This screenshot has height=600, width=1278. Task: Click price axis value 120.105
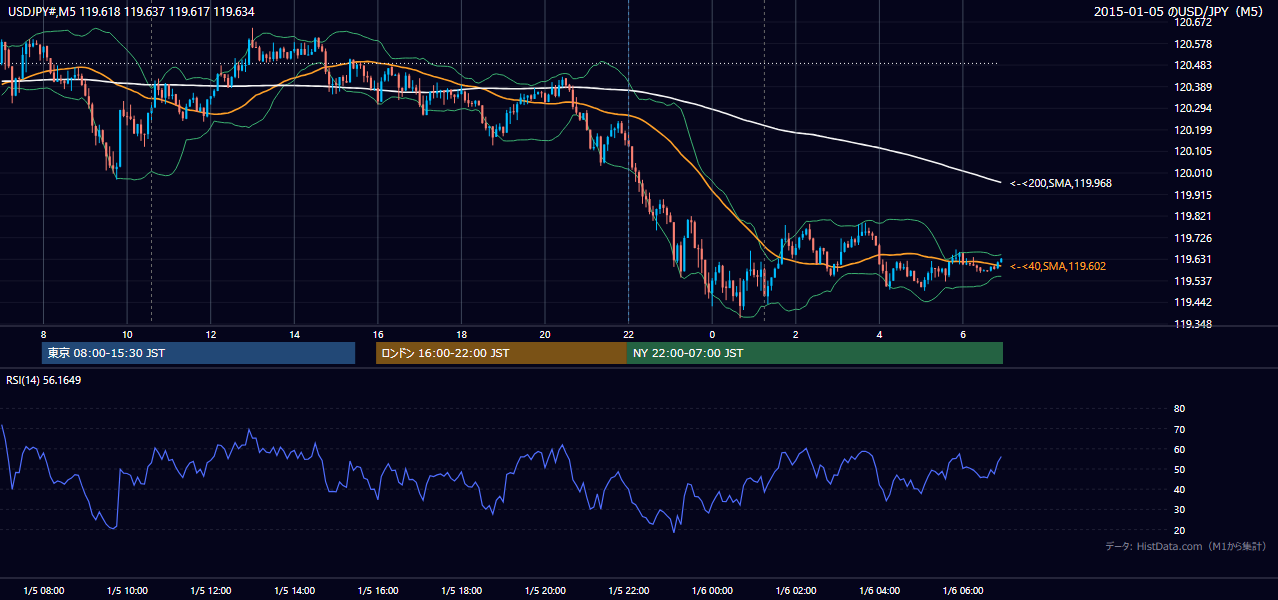point(1193,151)
